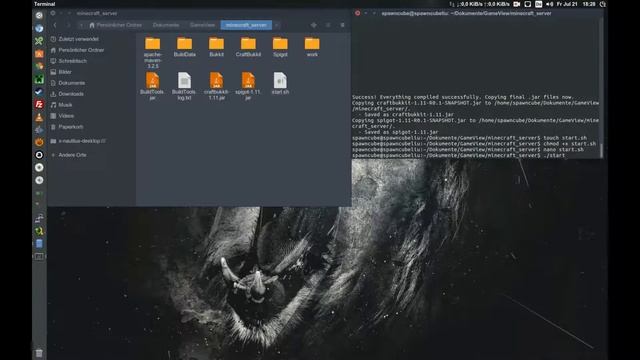640x360 pixels.
Task: Launch the Steam icon in dock
Action: (x=39, y=92)
